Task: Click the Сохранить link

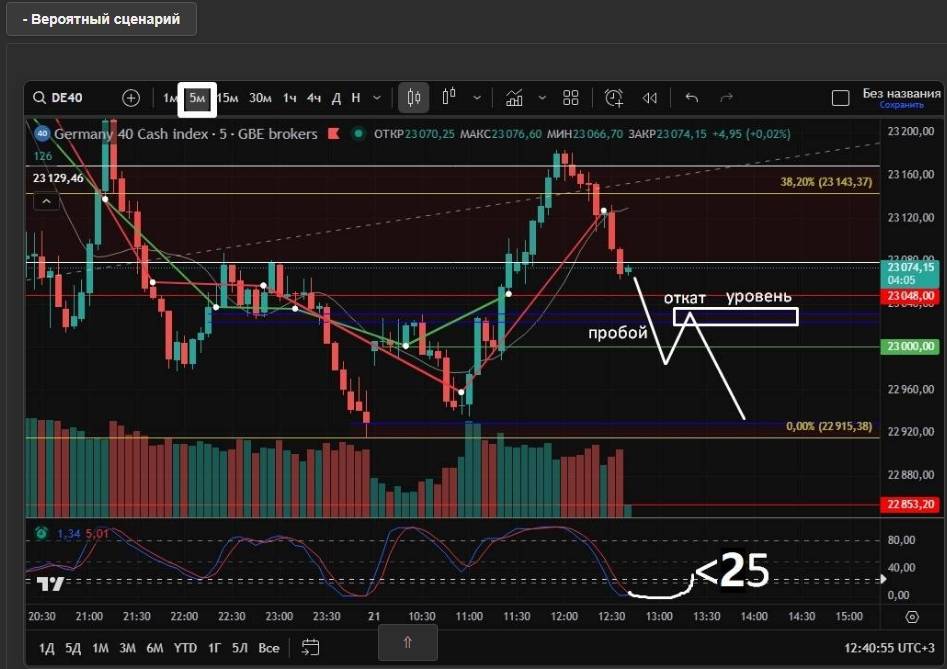Action: point(901,105)
